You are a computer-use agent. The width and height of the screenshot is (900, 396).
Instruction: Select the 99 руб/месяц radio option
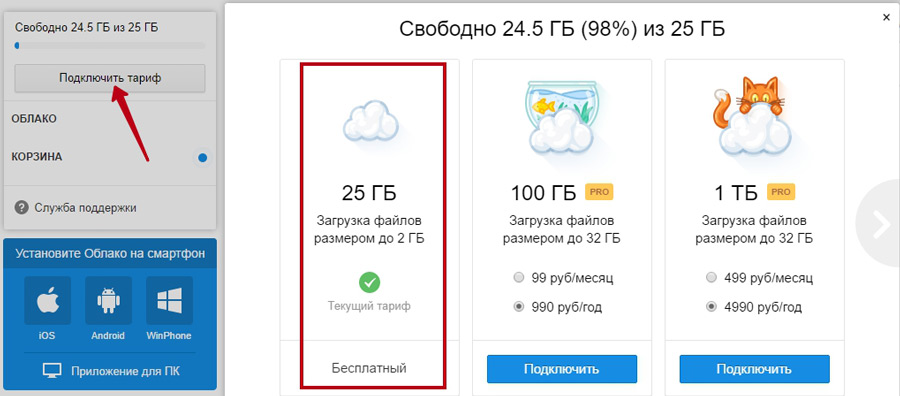519,278
